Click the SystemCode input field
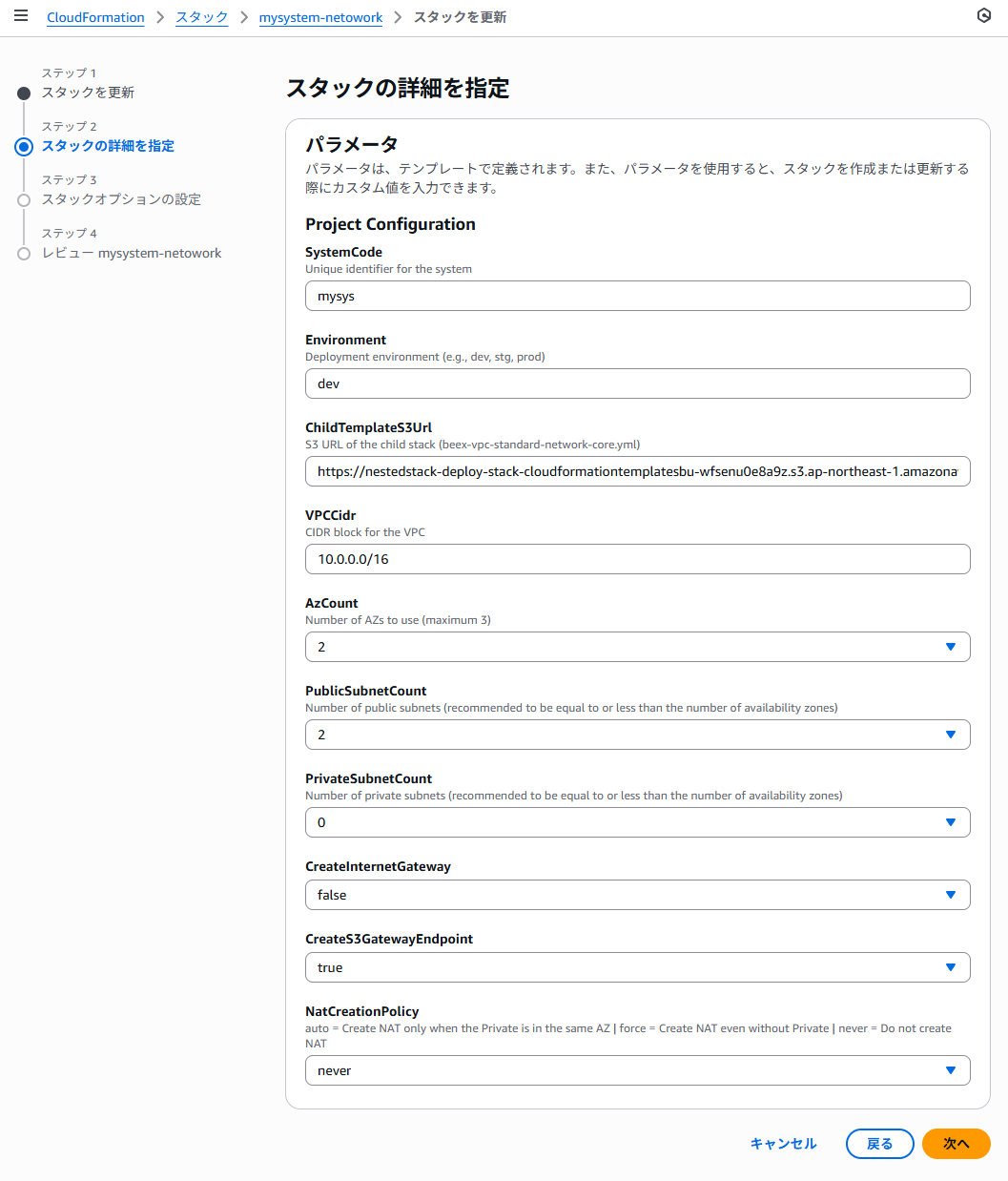The image size is (1008, 1181). (x=637, y=296)
